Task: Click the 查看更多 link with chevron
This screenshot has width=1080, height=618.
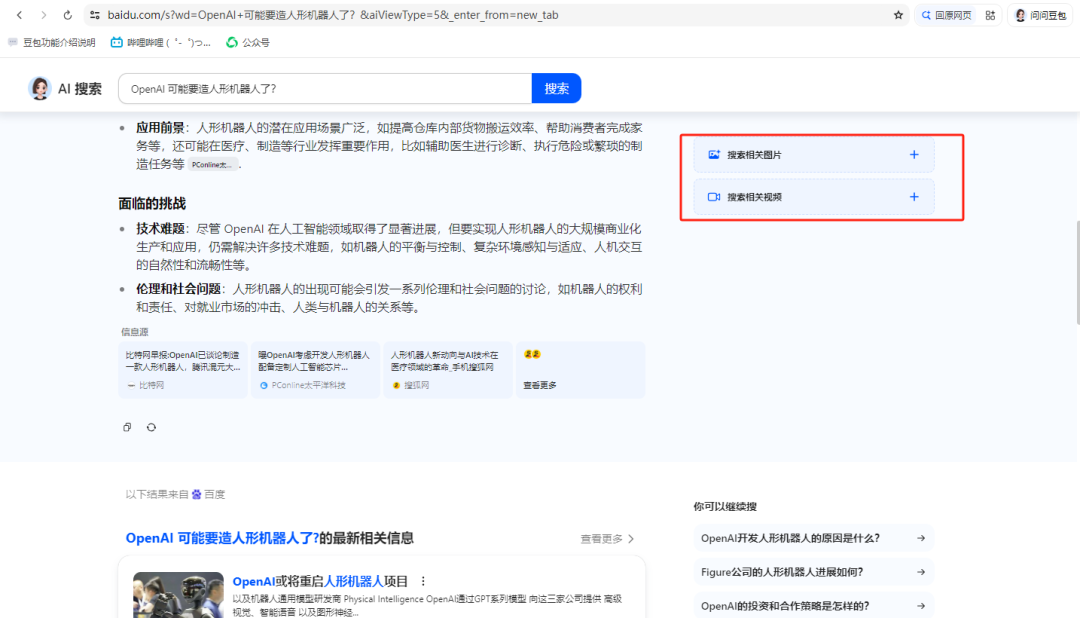Action: [x=607, y=539]
